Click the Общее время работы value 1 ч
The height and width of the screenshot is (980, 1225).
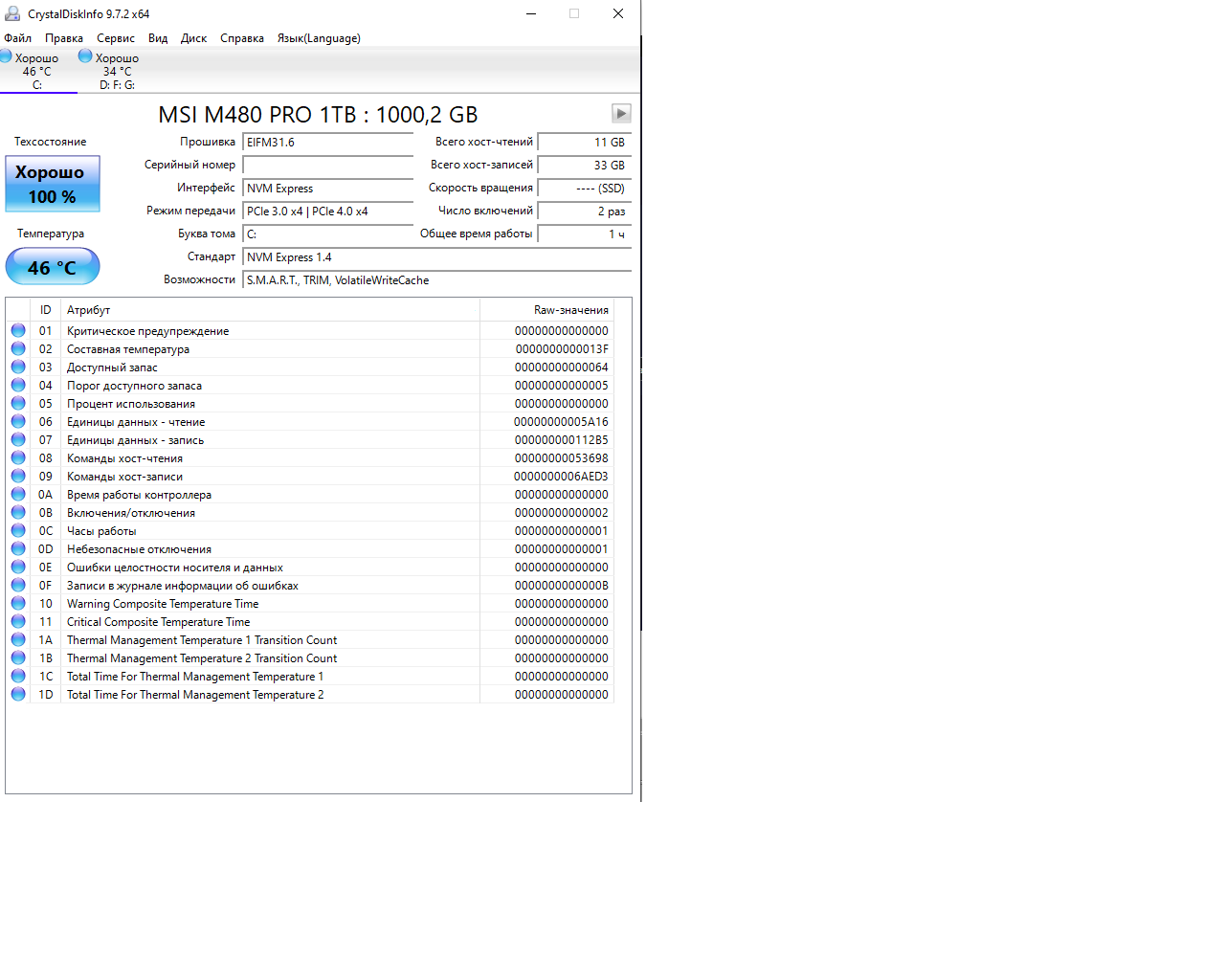[585, 234]
